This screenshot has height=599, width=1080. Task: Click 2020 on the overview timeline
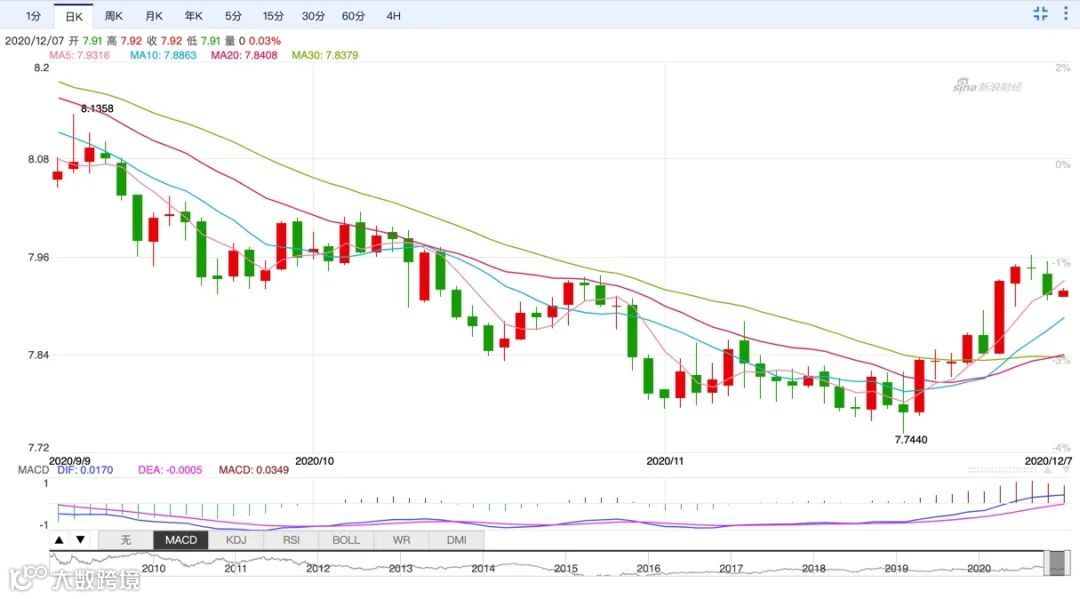click(979, 569)
